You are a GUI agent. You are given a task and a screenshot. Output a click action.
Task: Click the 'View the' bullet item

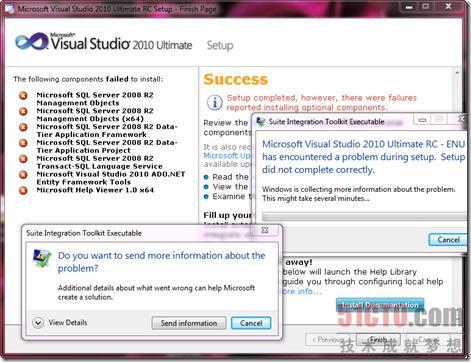click(x=227, y=186)
